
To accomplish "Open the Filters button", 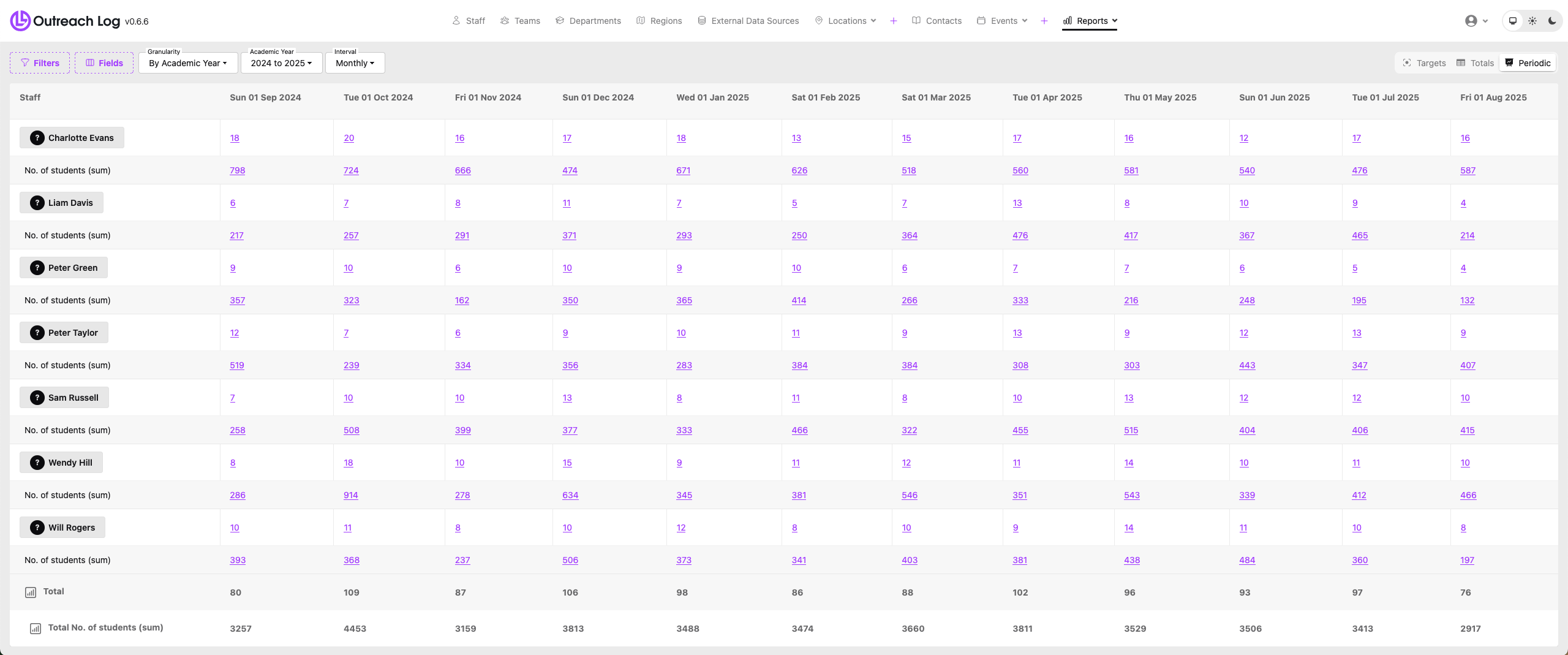I will coord(40,63).
